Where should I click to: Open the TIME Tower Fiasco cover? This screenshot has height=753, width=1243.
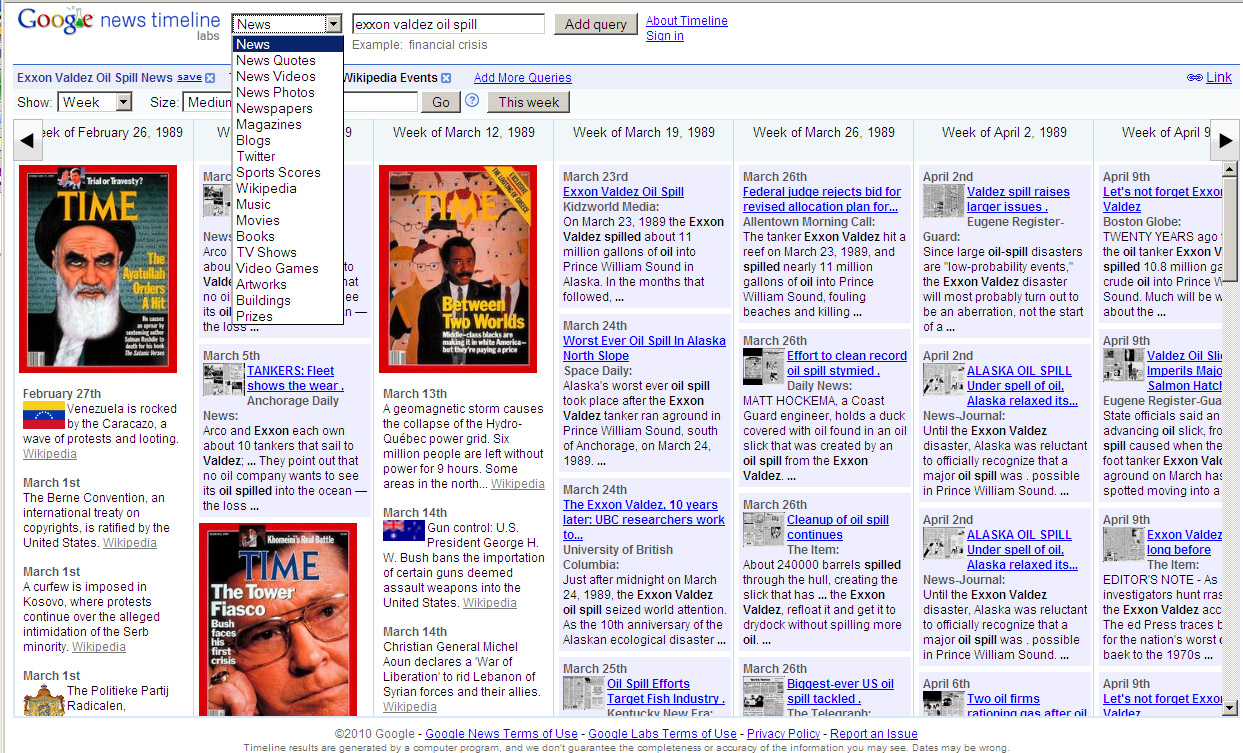278,620
